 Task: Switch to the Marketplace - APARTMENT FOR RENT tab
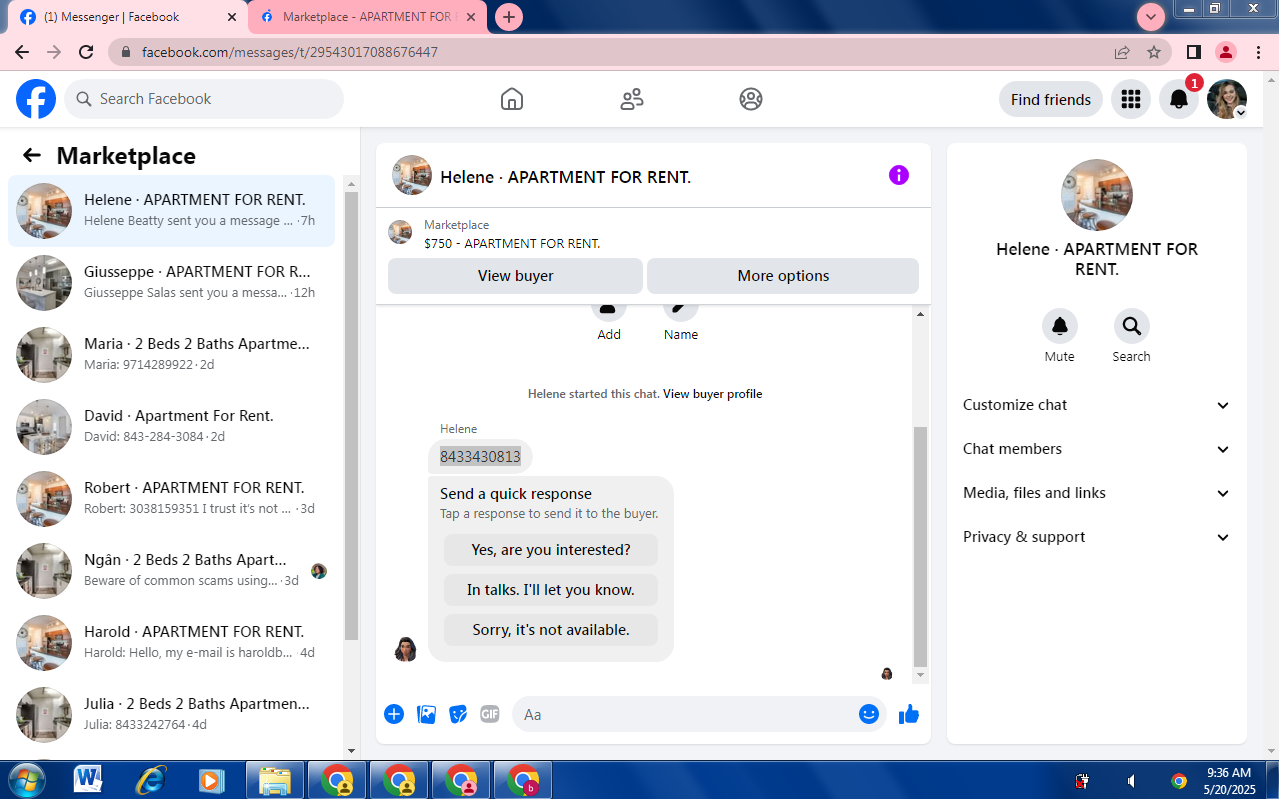pos(368,17)
